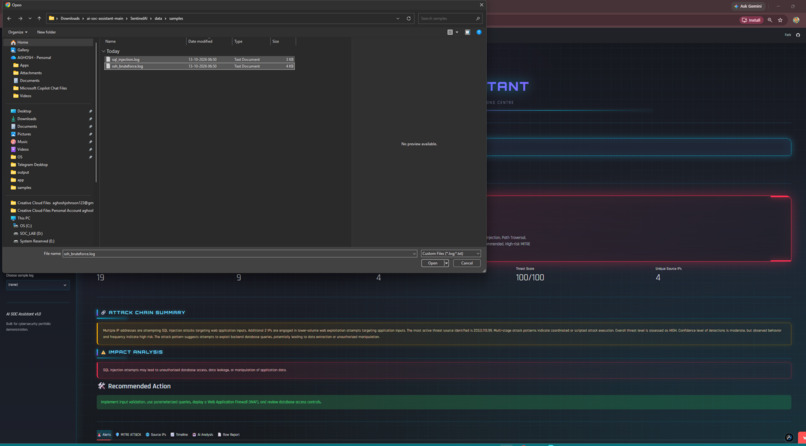This screenshot has height=446, width=806.
Task: Click the Attack Chain Summary heading
Action: tap(146, 312)
